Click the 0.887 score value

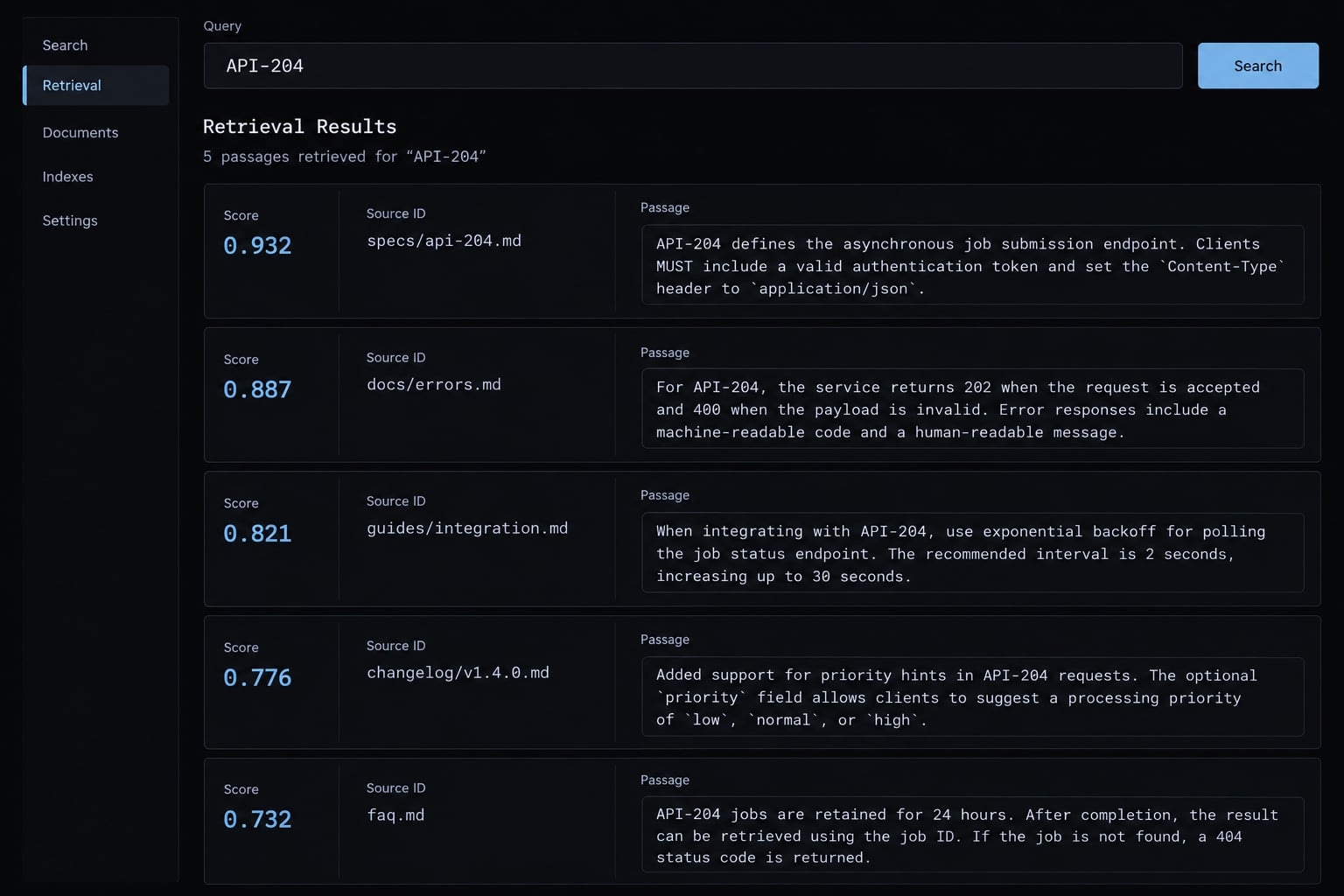[x=257, y=389]
